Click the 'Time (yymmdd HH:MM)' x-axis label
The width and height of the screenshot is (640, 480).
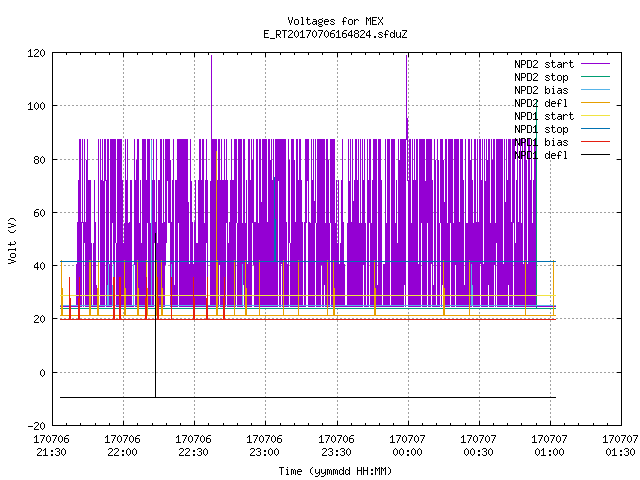pyautogui.click(x=335, y=471)
